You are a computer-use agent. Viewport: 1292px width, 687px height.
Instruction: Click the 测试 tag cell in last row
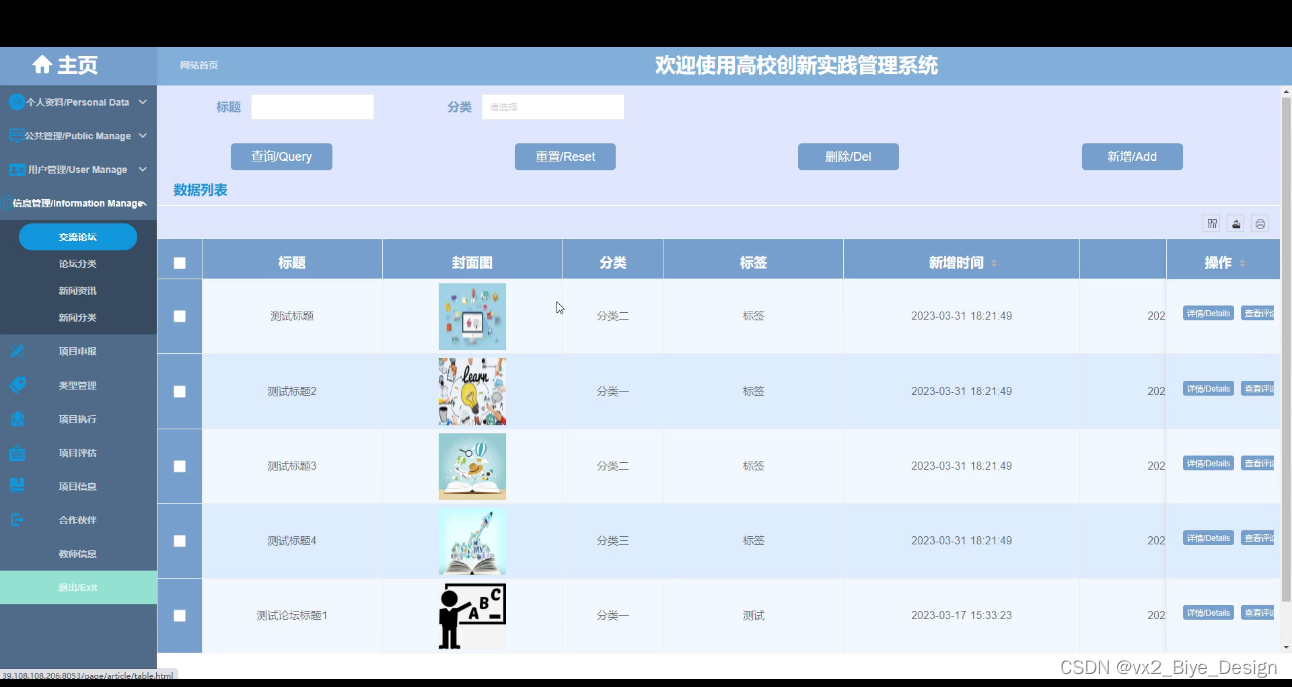[x=753, y=616]
